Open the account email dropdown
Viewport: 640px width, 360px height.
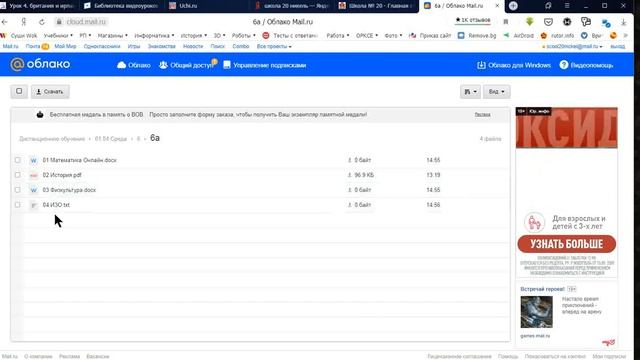coord(572,47)
